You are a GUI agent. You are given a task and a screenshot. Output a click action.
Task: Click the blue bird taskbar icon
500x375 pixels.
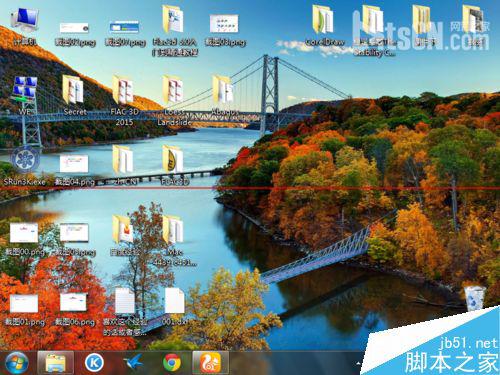click(133, 363)
